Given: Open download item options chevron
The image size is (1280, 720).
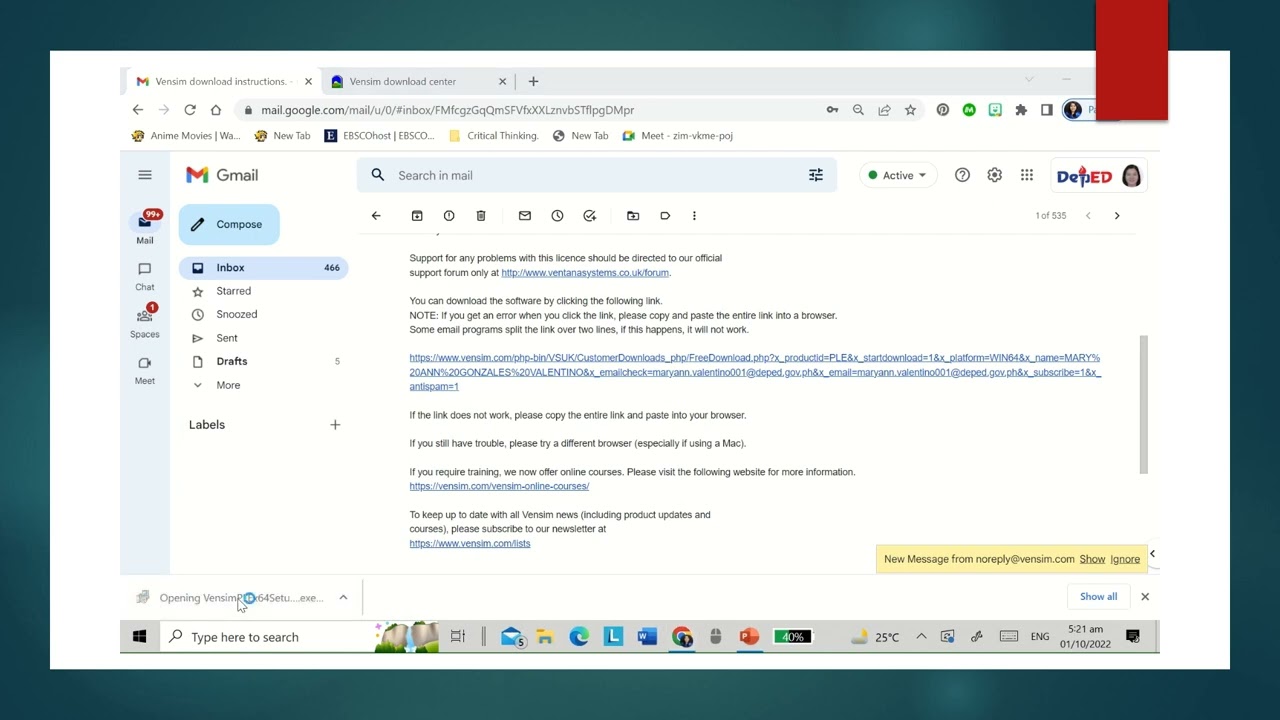Looking at the screenshot, I should tap(343, 598).
